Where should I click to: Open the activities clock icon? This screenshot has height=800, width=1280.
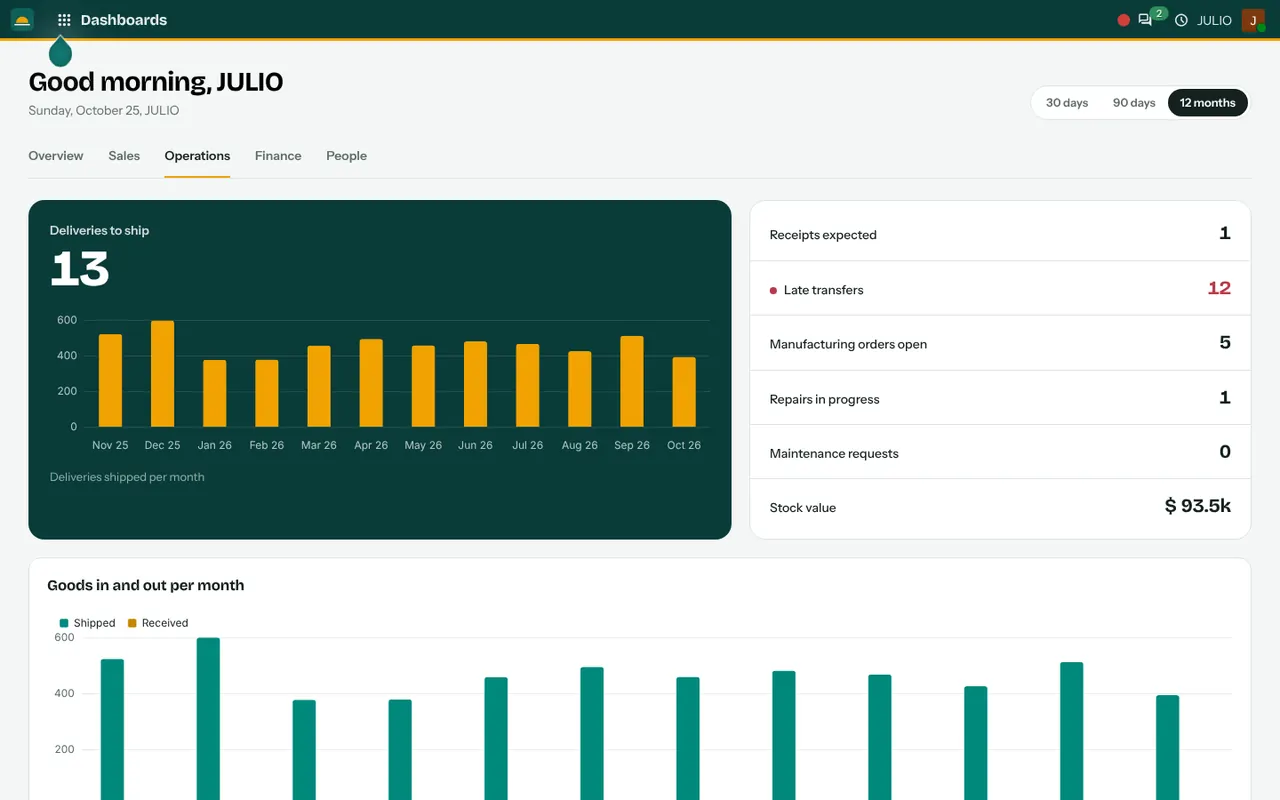pyautogui.click(x=1181, y=20)
